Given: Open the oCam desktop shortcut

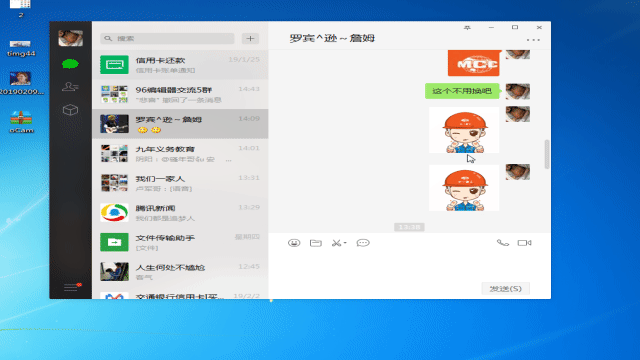Looking at the screenshot, I should pos(21,122).
